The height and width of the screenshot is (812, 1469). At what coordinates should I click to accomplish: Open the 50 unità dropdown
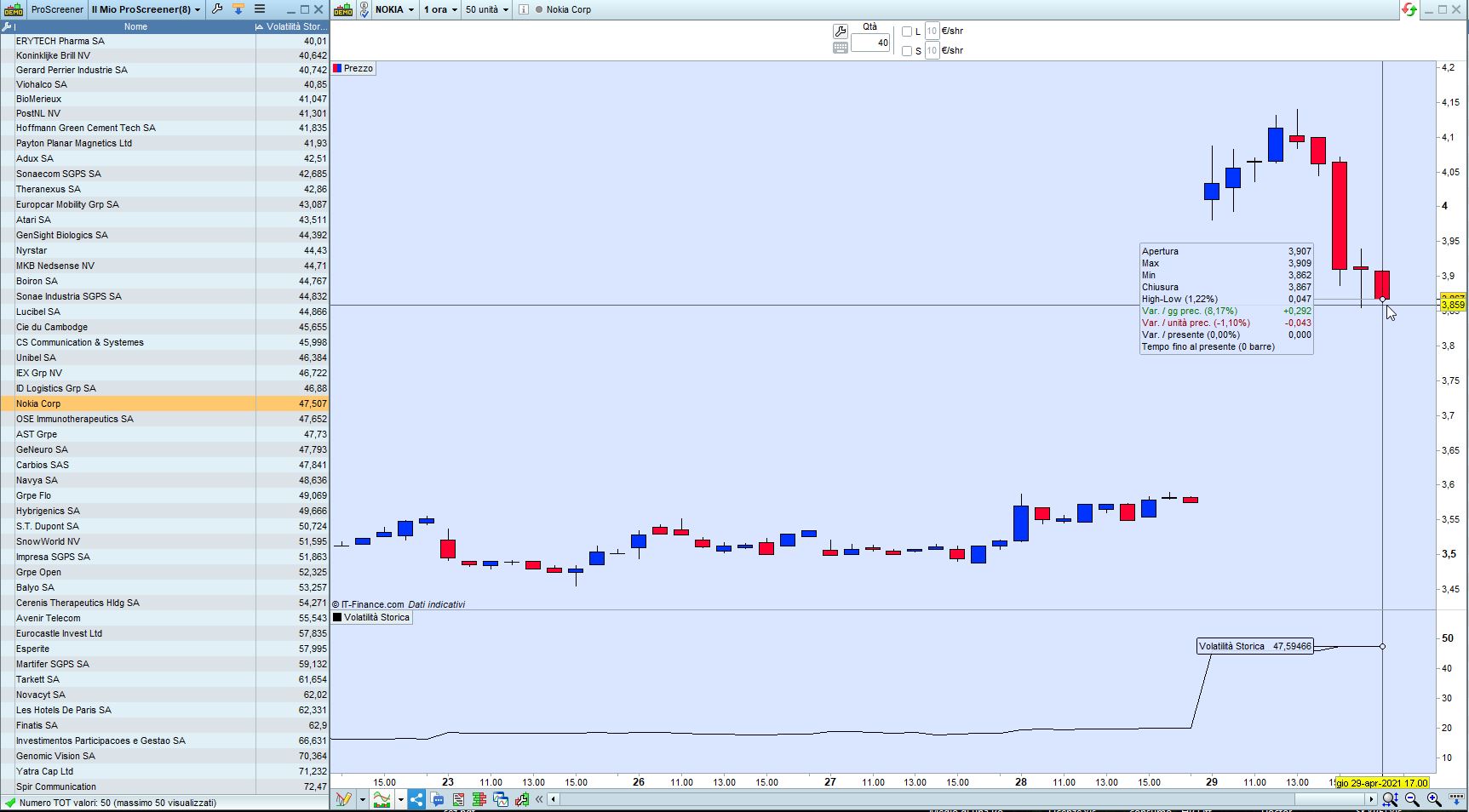click(487, 9)
